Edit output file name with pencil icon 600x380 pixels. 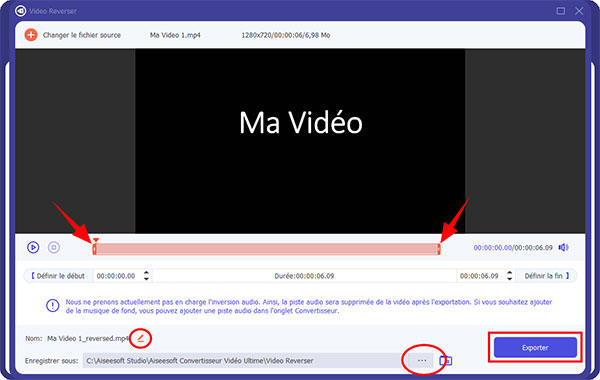[x=141, y=338]
